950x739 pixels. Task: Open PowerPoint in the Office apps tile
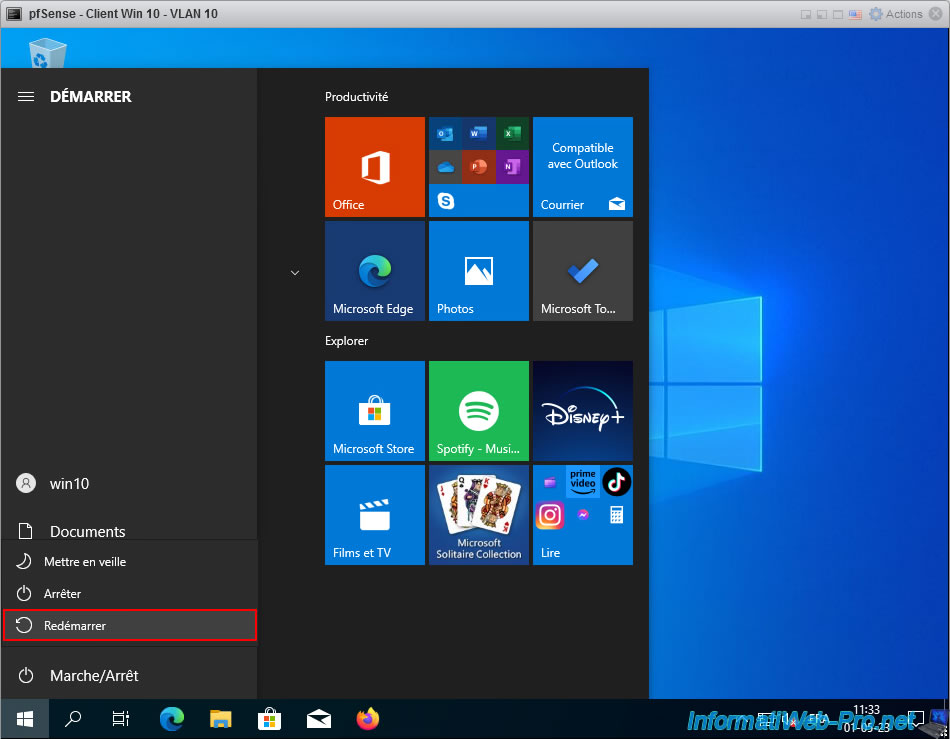click(x=479, y=167)
